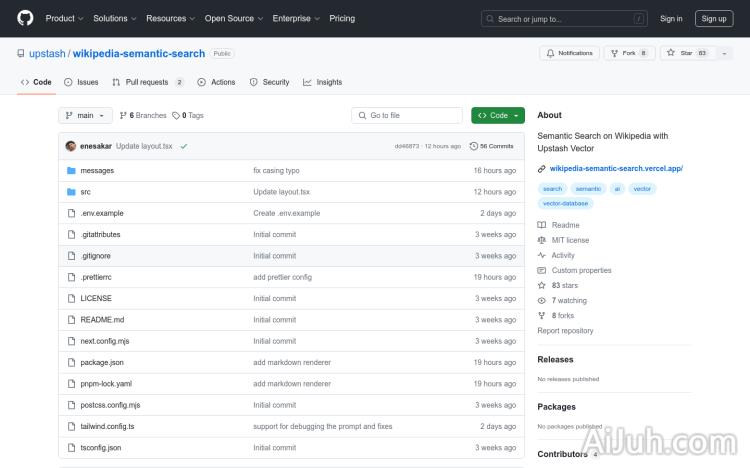Screen dimensions: 750x468
Task: Open the .gitattributes file
Action: pos(100,234)
